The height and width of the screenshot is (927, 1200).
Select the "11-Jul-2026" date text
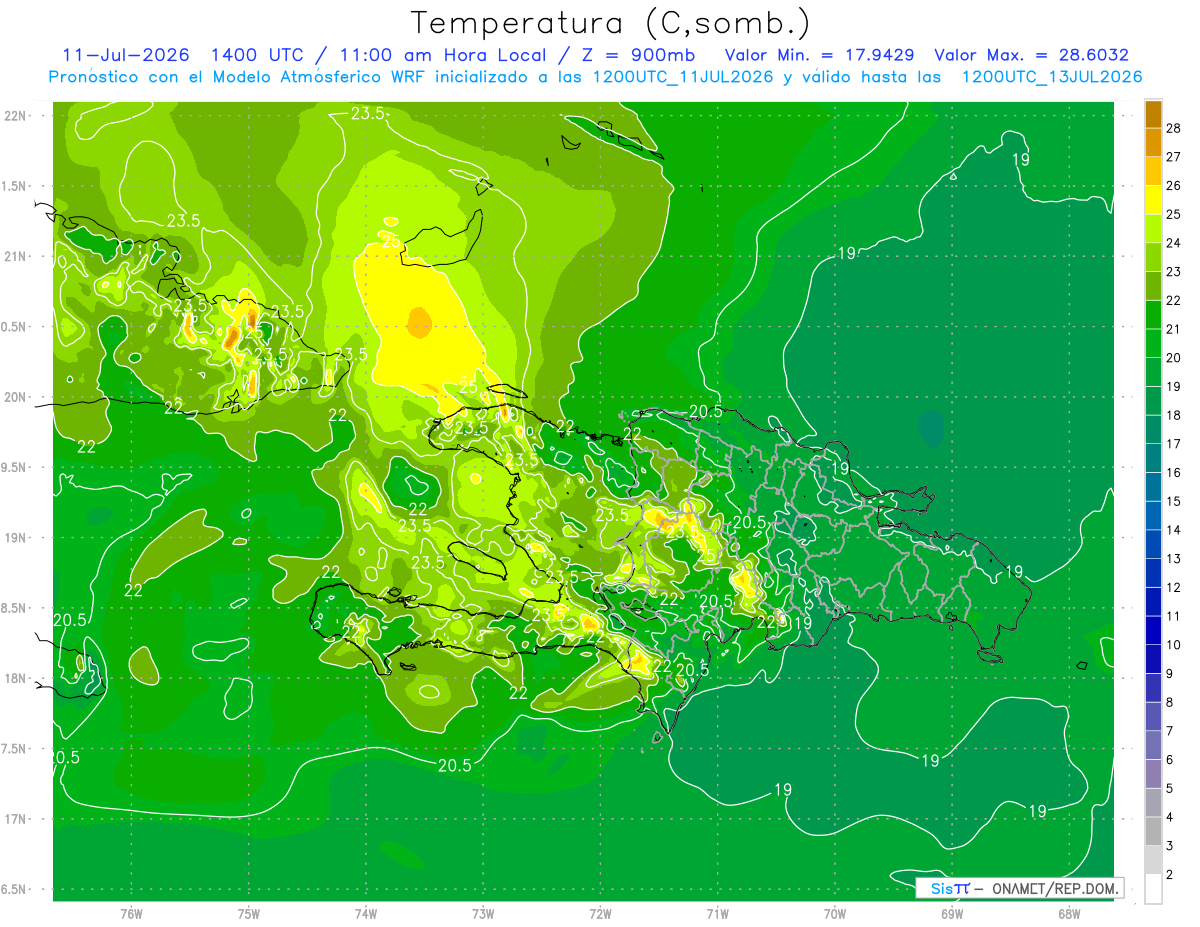click(x=126, y=55)
